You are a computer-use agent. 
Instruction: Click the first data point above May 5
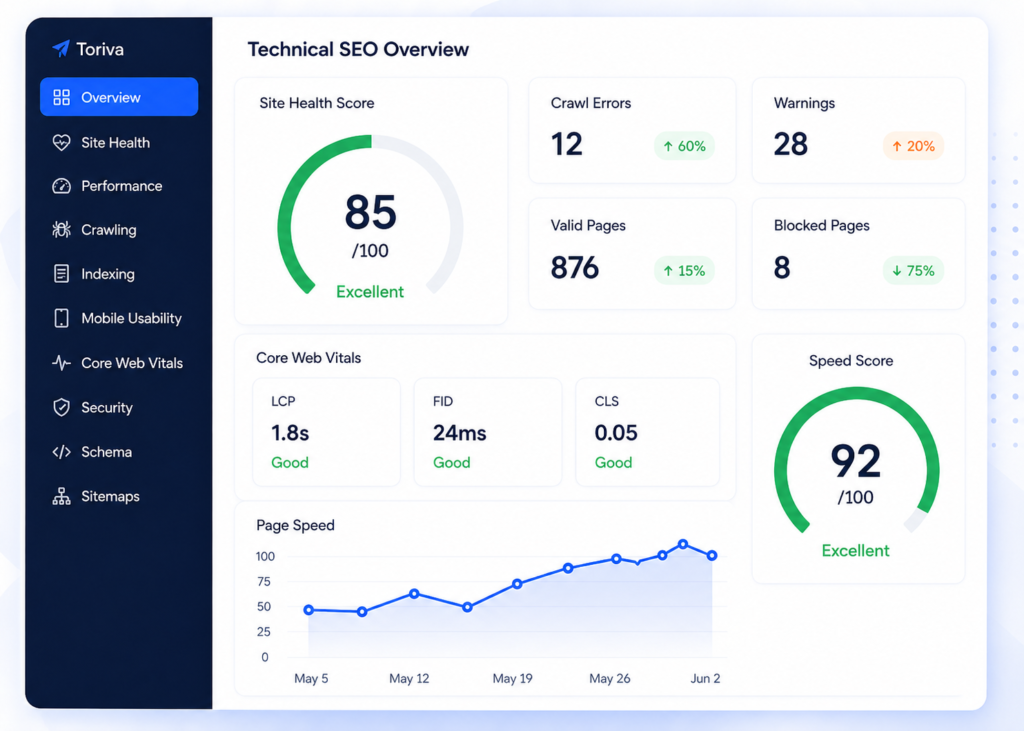coord(309,610)
